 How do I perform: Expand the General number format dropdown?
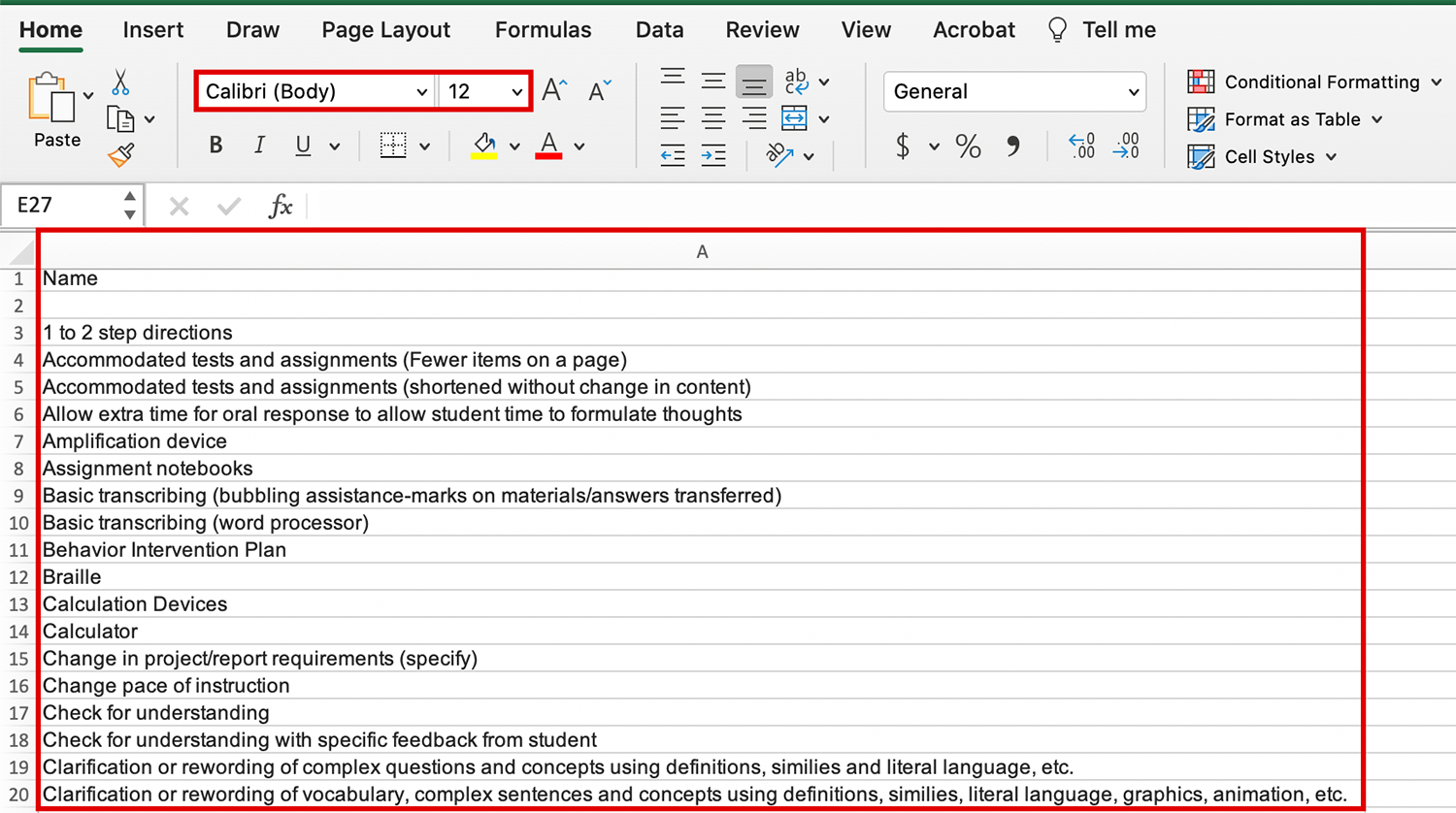point(1014,91)
